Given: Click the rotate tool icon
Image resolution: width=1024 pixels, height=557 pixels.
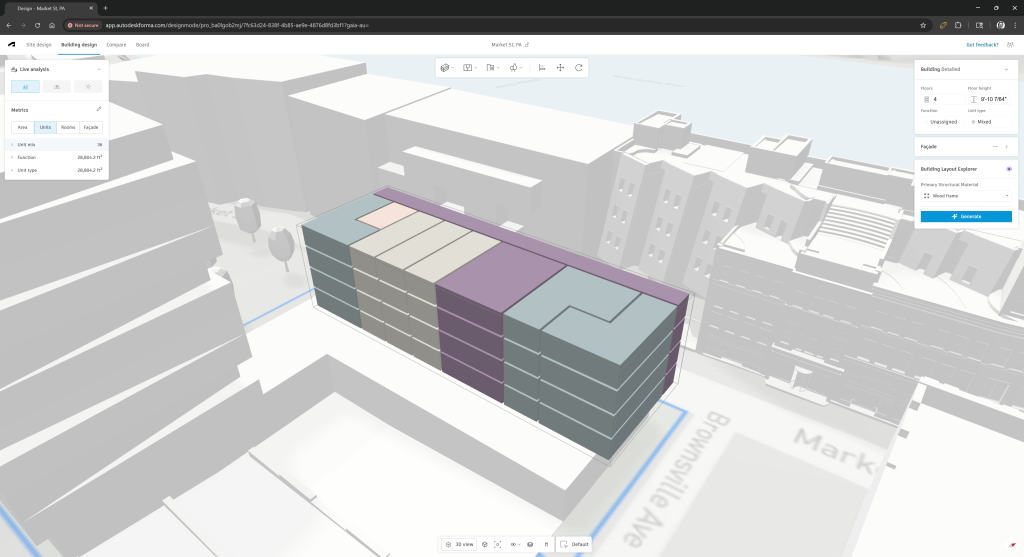Looking at the screenshot, I should (x=578, y=68).
